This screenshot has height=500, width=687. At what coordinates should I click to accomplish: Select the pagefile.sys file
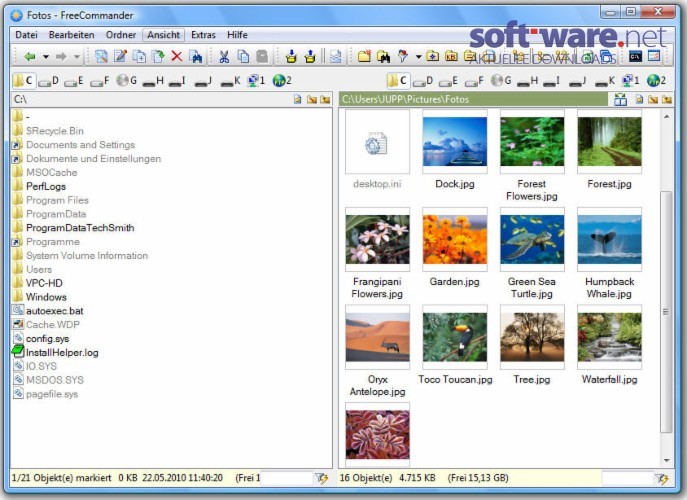click(x=52, y=394)
